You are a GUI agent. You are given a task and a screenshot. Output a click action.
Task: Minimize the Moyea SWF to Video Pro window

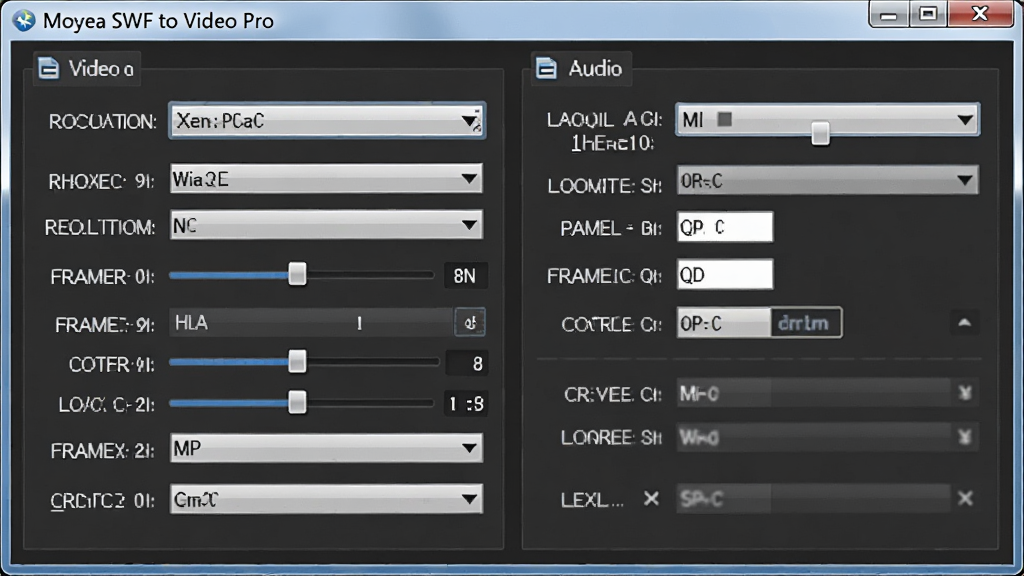[x=889, y=14]
